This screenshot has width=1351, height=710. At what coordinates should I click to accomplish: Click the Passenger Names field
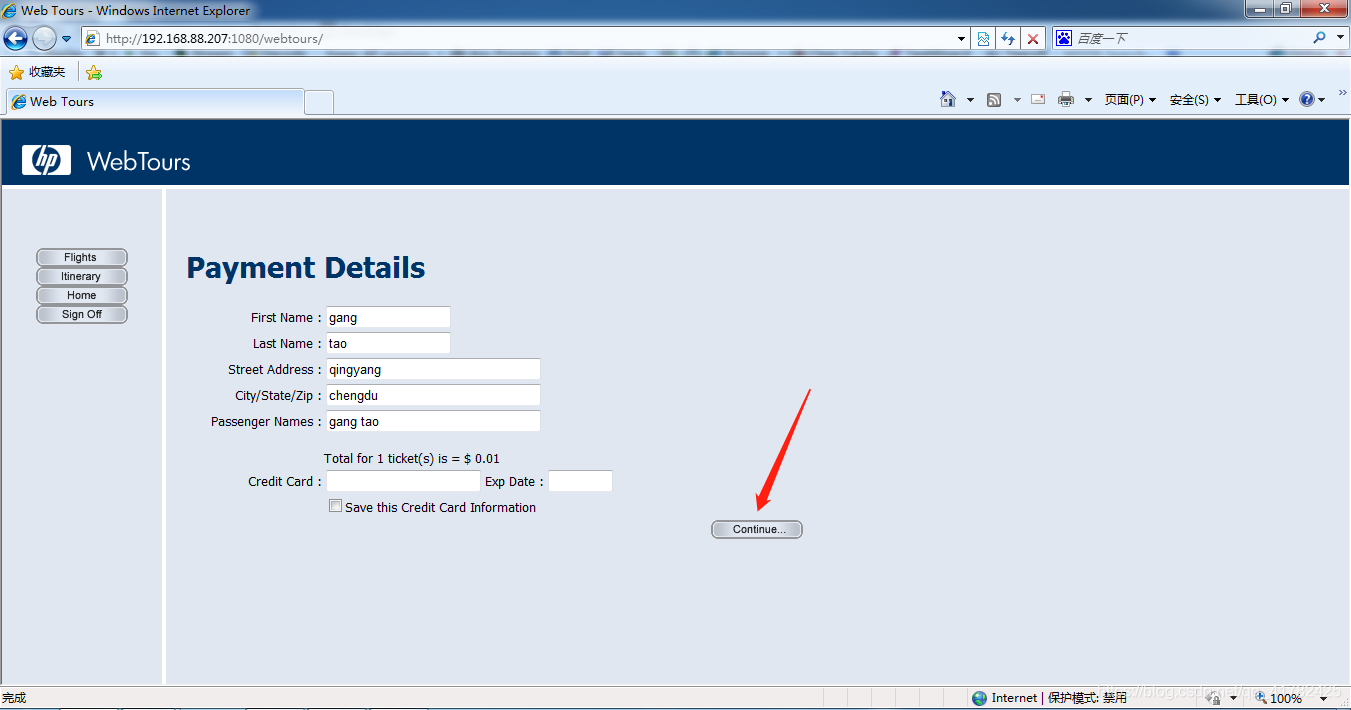click(433, 421)
